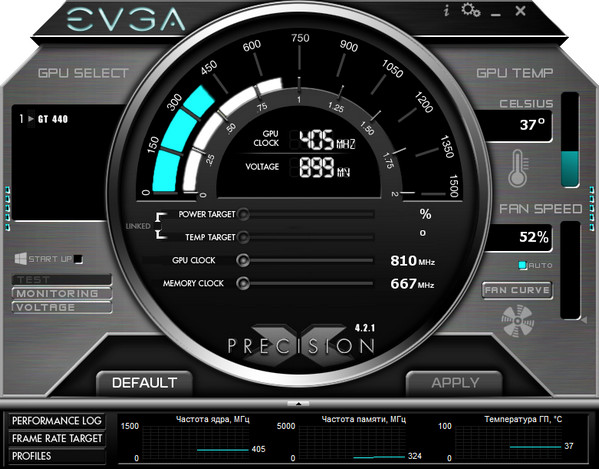The height and width of the screenshot is (469, 599).
Task: Click the Precision X 4.2.1 logo
Action: click(x=301, y=344)
